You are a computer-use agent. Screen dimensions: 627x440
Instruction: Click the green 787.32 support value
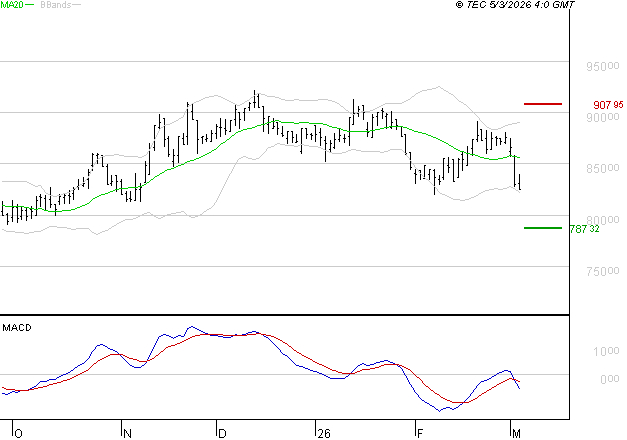[585, 229]
